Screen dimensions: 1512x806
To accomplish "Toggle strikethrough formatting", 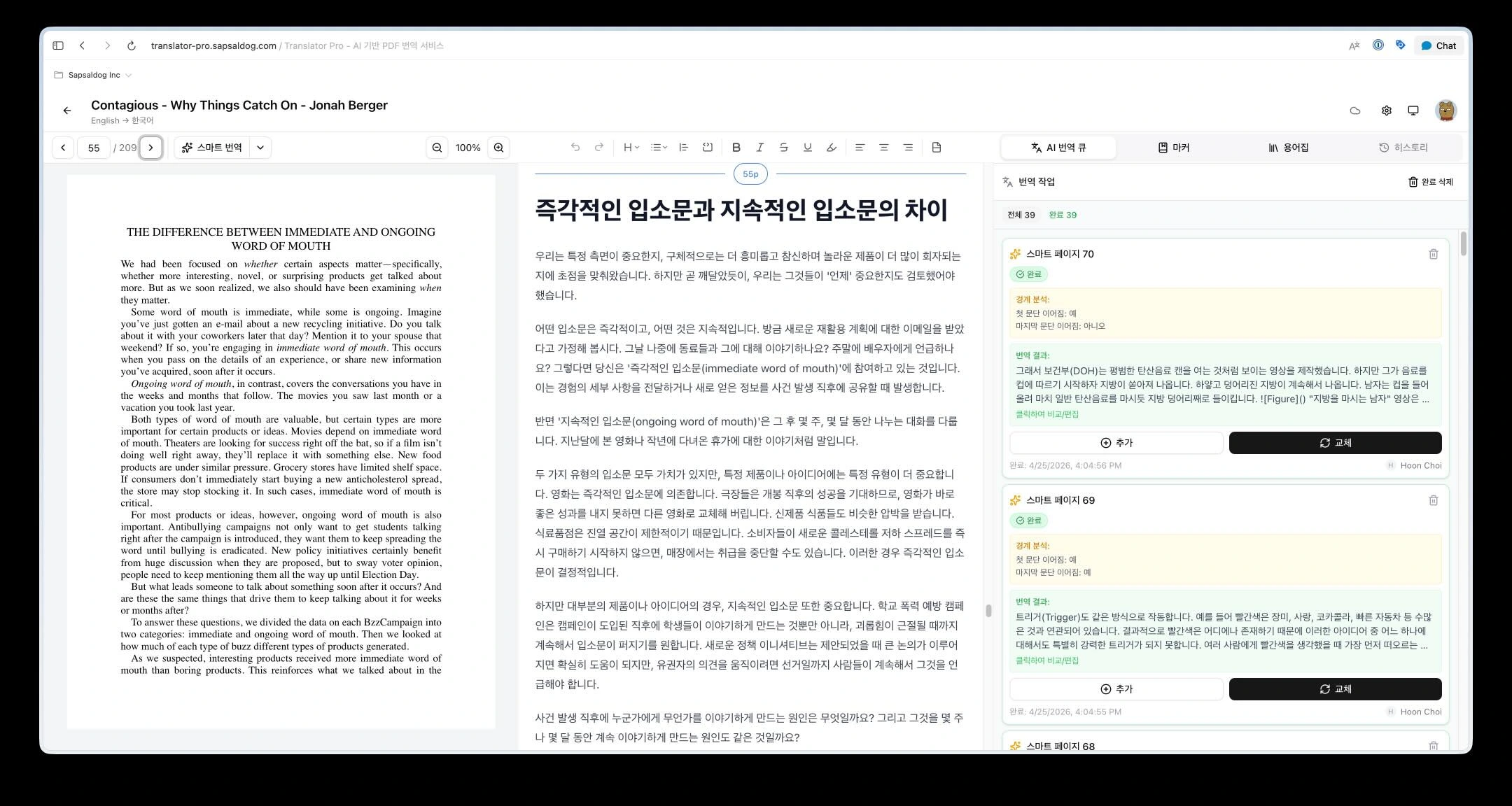I will 783,148.
